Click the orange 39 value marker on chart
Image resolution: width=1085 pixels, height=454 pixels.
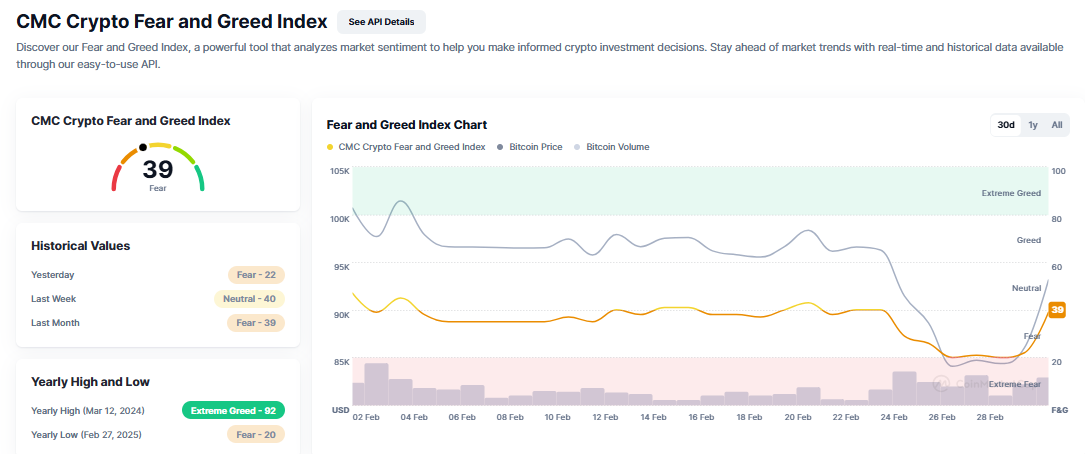[1058, 310]
